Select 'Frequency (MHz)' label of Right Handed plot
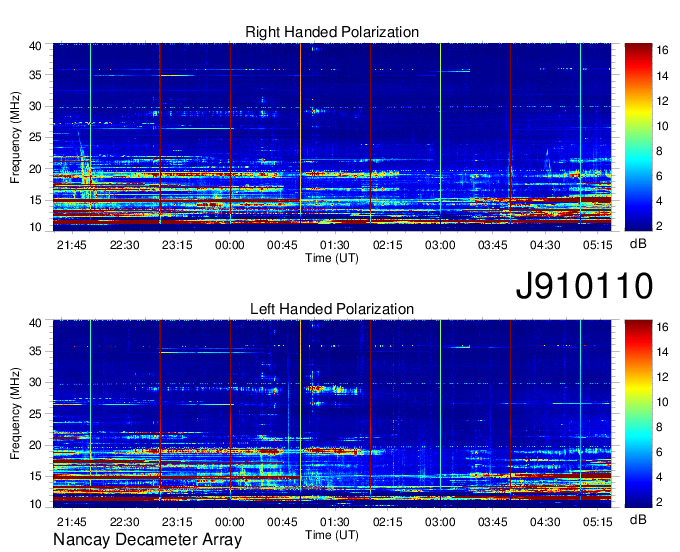Image resolution: width=680 pixels, height=552 pixels. tap(15, 137)
